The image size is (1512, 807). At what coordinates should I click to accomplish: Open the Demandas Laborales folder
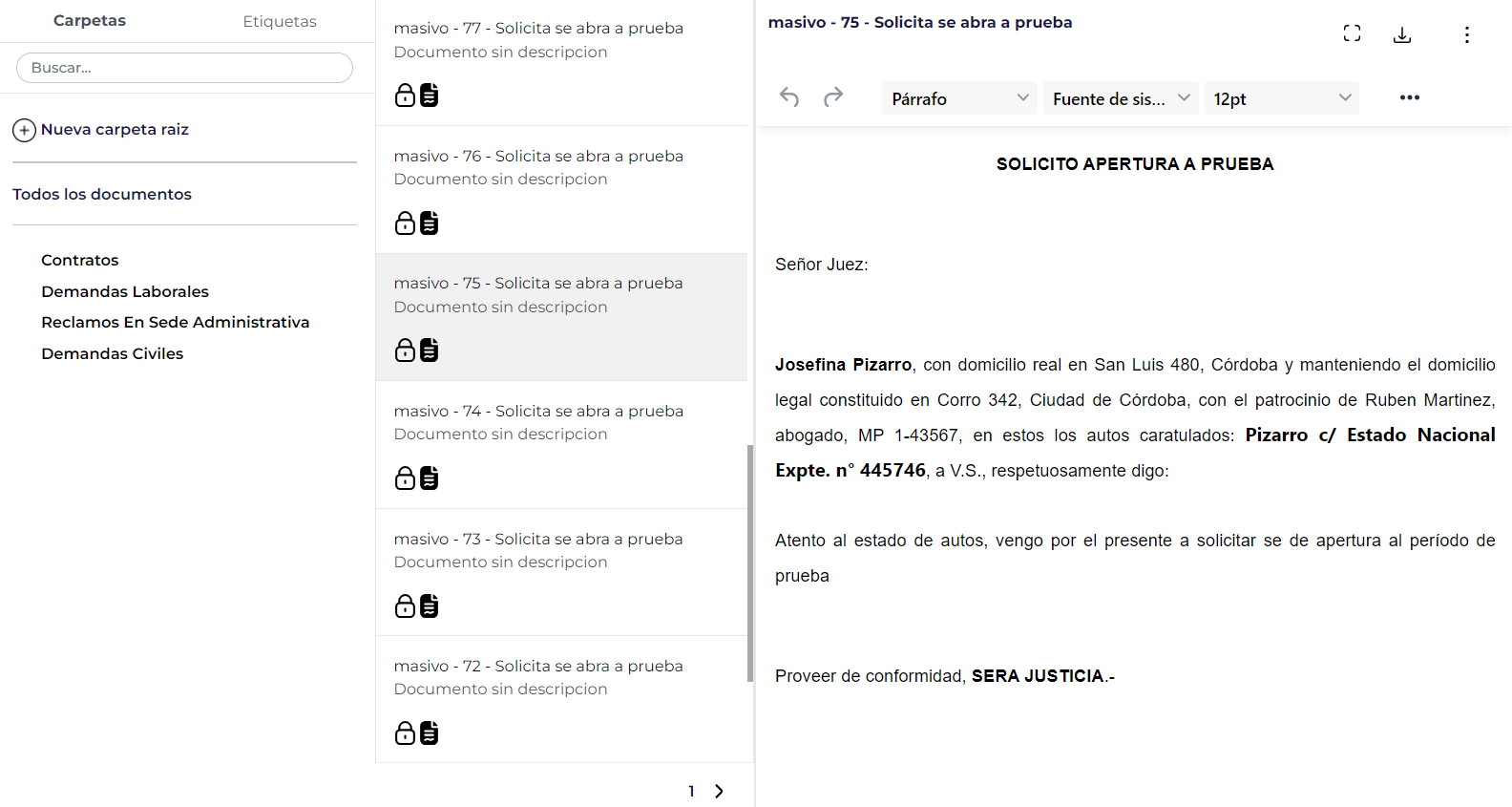coord(125,291)
